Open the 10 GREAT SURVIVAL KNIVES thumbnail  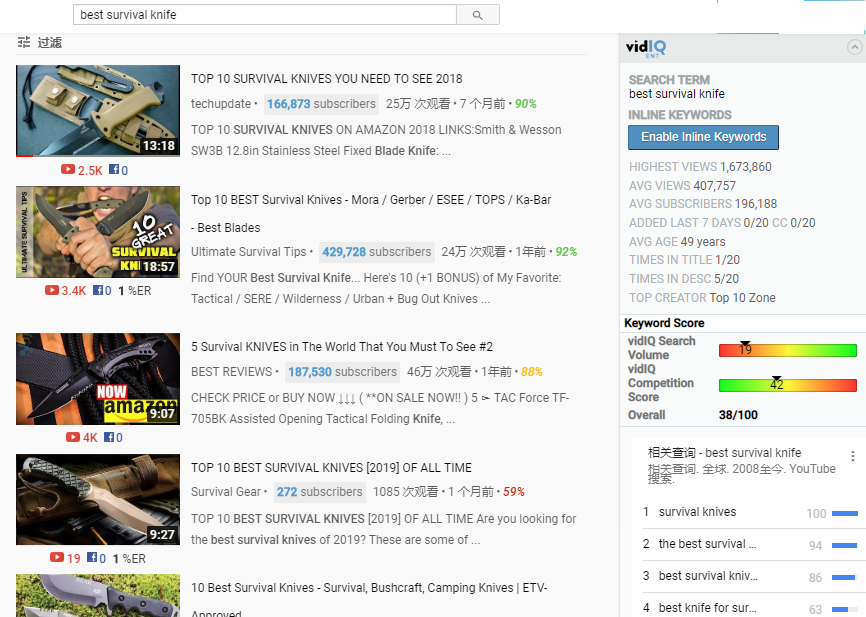point(98,232)
